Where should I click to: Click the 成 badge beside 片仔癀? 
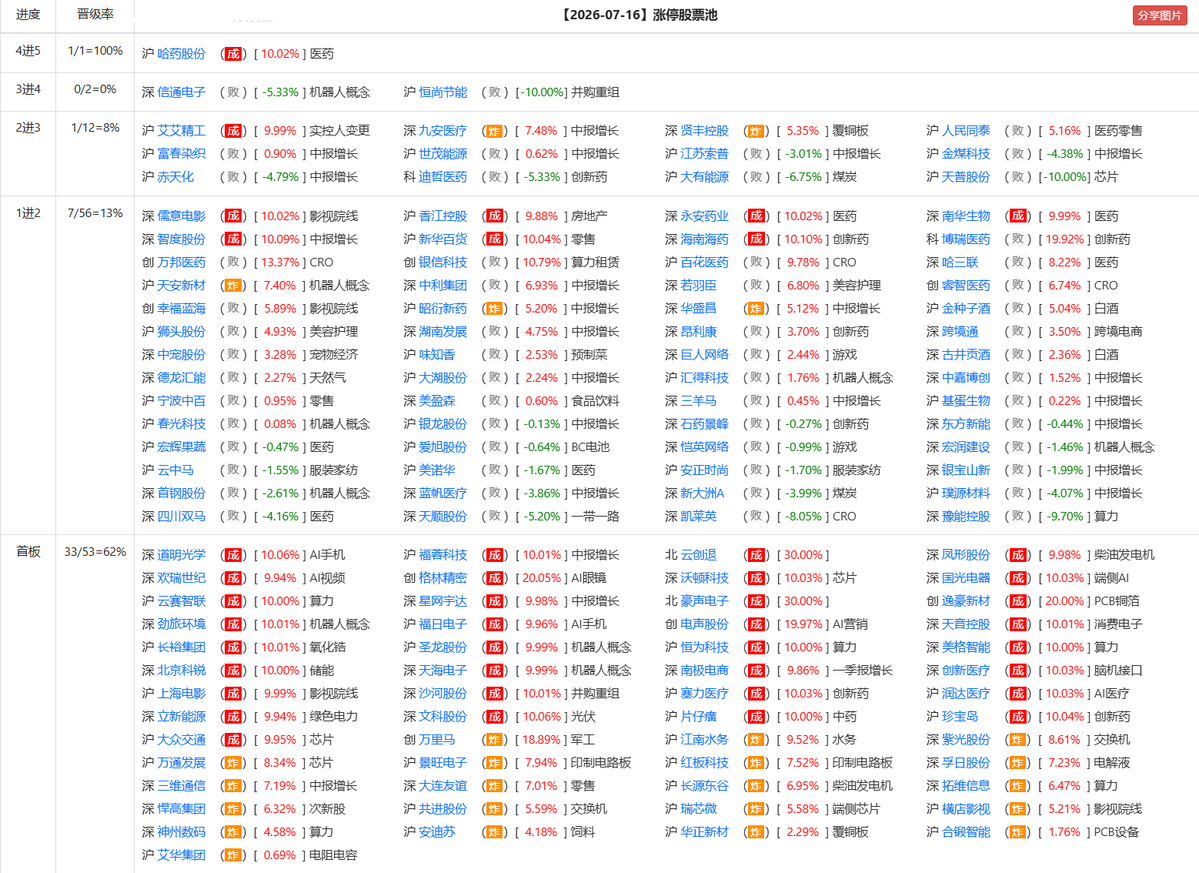(756, 716)
